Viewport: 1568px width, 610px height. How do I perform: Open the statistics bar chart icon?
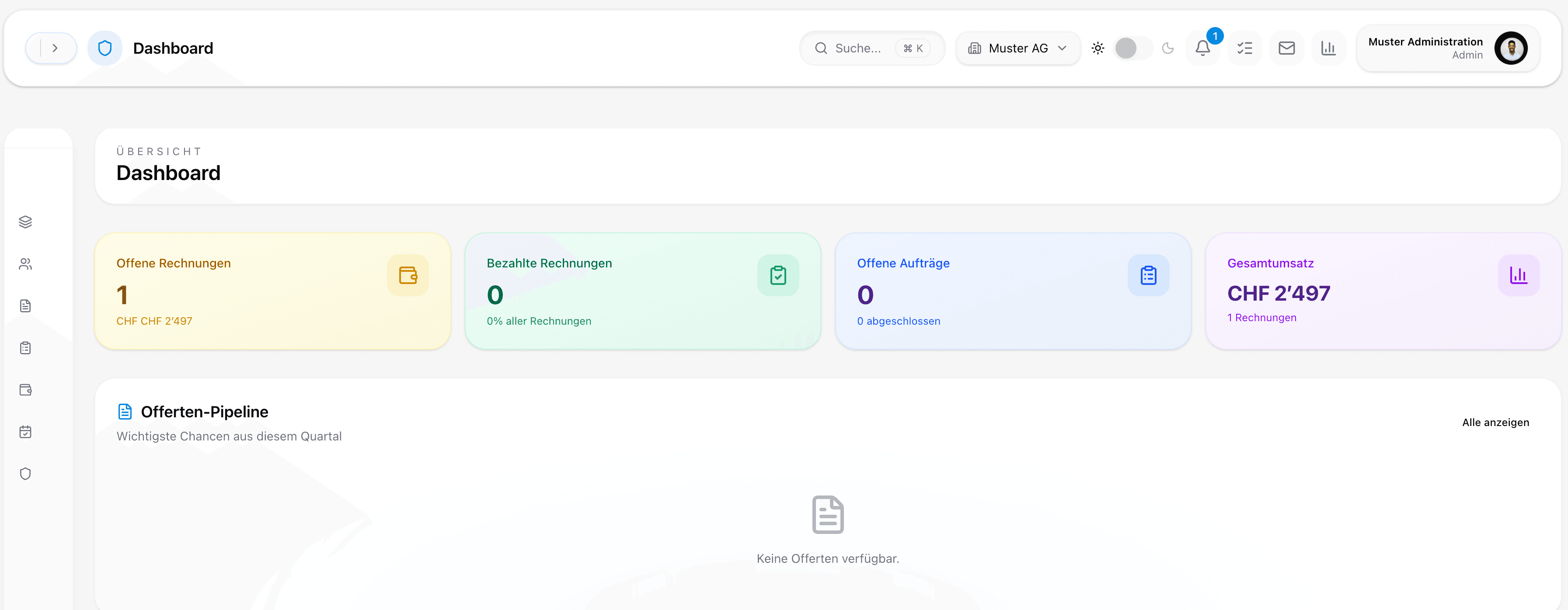[x=1328, y=48]
